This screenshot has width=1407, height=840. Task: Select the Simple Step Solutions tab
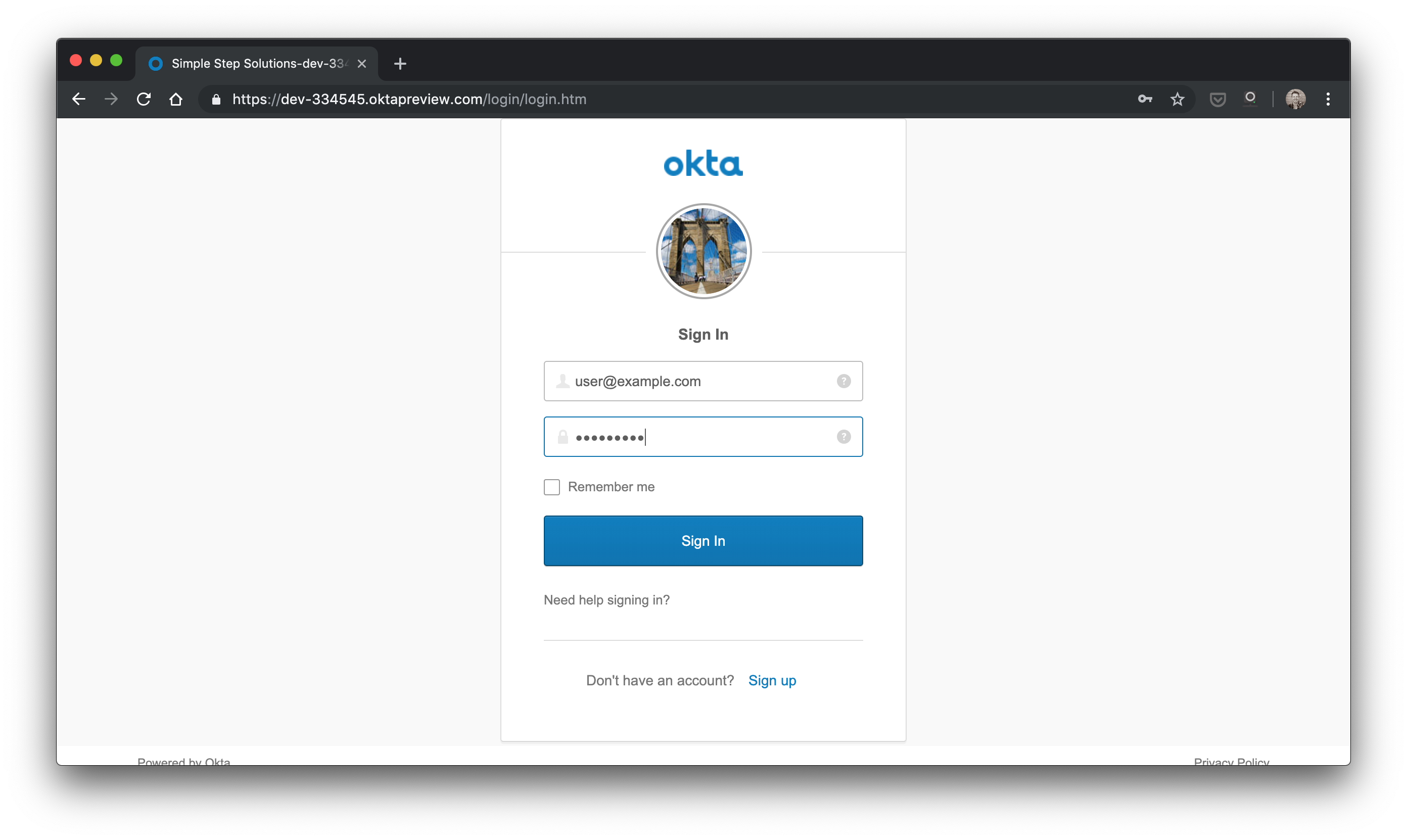click(x=256, y=63)
